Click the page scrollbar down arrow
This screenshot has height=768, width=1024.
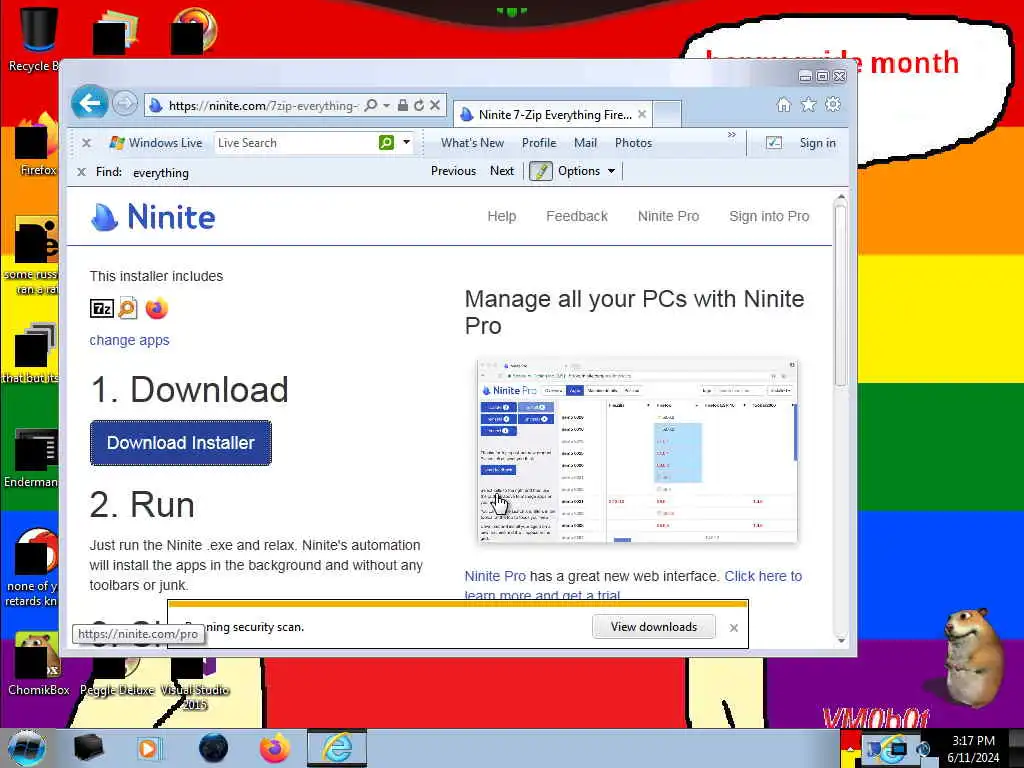[841, 641]
